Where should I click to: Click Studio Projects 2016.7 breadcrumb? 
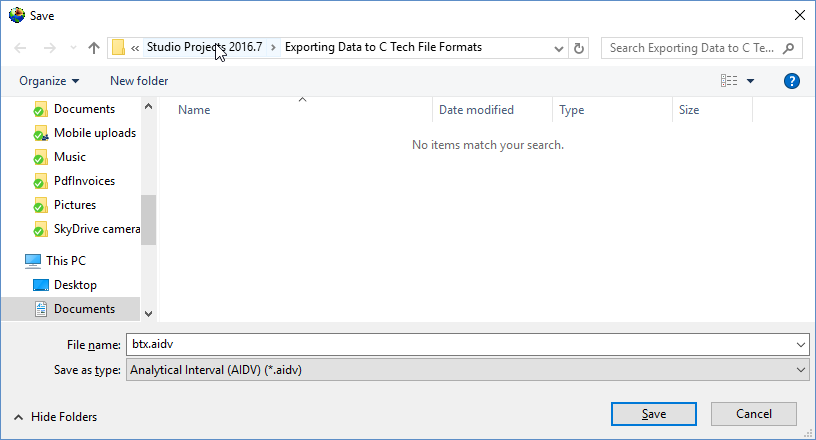click(204, 48)
